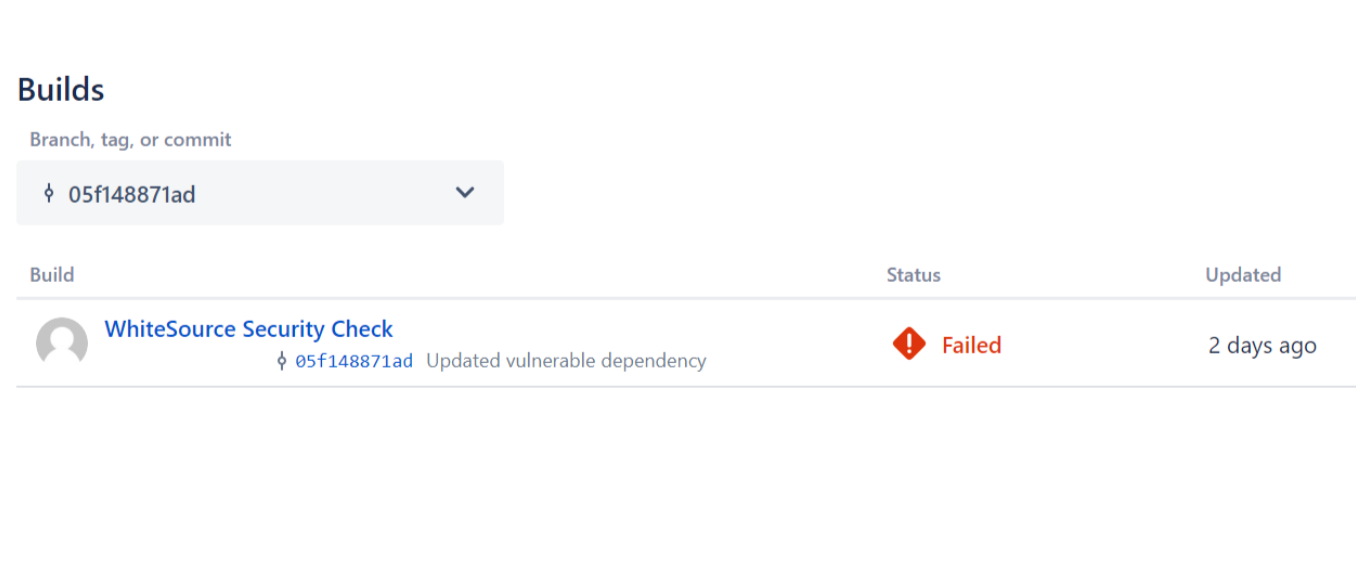Expand the branch selector chevron arrow

(x=465, y=192)
